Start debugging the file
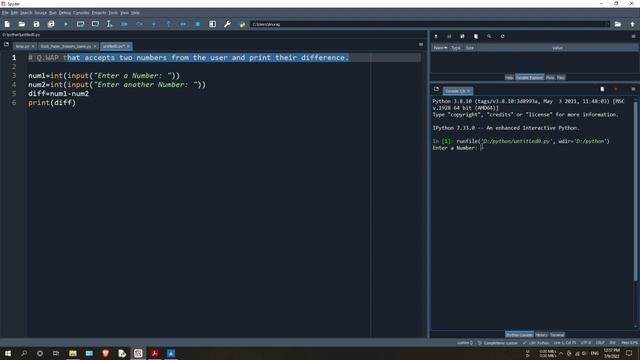Viewport: 640px width, 360px height. click(124, 24)
